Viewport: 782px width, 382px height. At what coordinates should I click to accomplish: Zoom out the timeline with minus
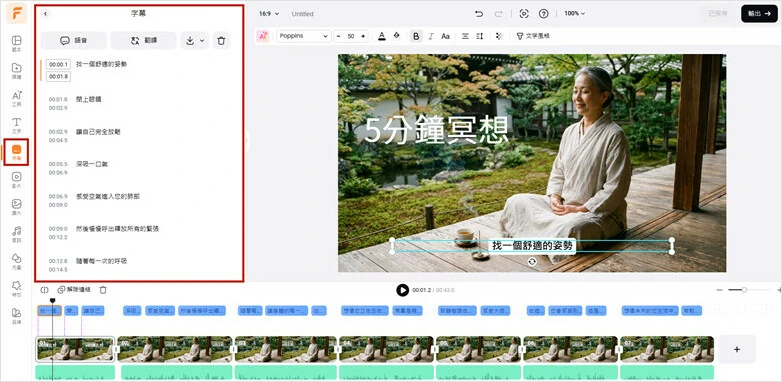(719, 290)
